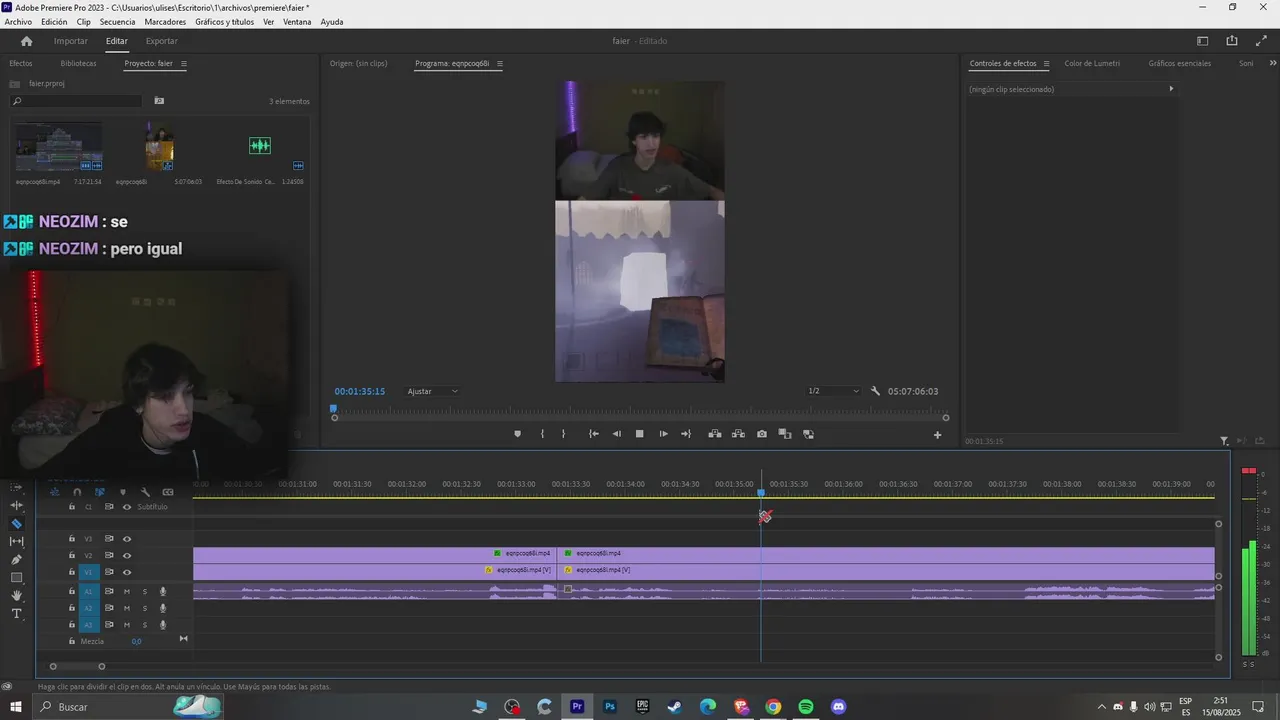Click the caption track options CC icon
The height and width of the screenshot is (720, 1280).
pyautogui.click(x=168, y=492)
